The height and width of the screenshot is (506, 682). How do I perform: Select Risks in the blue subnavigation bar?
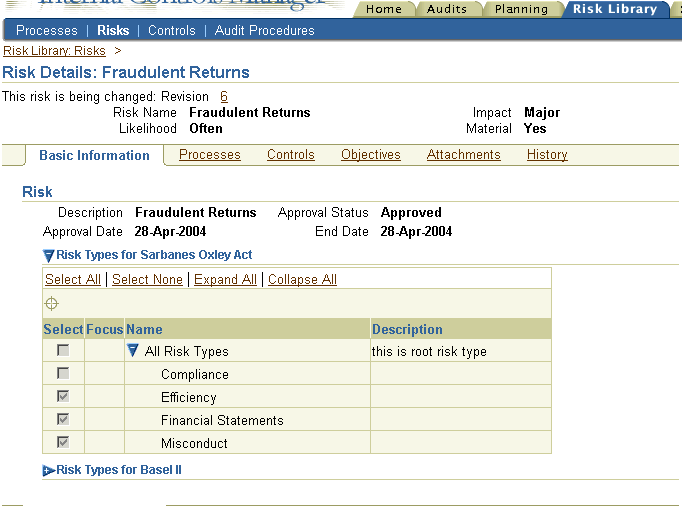pyautogui.click(x=113, y=30)
